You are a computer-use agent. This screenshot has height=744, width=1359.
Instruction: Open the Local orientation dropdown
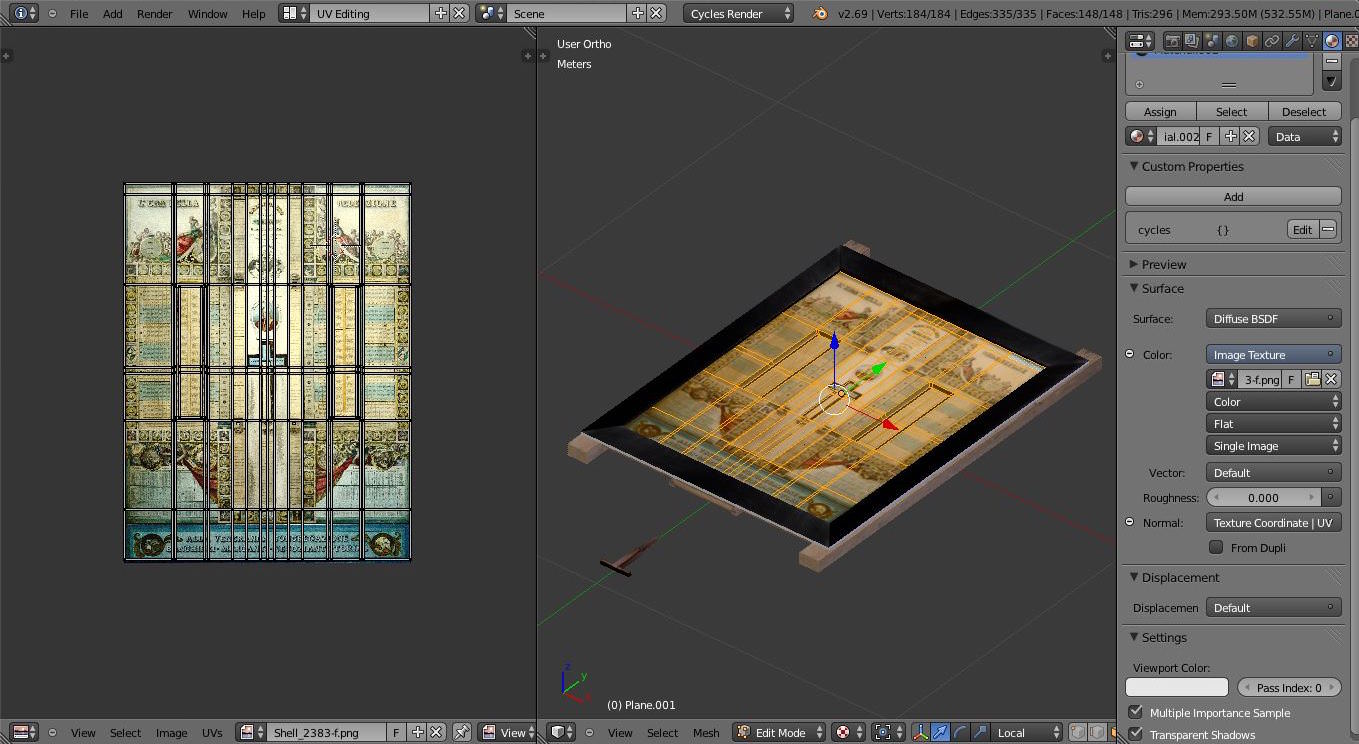pyautogui.click(x=1027, y=732)
